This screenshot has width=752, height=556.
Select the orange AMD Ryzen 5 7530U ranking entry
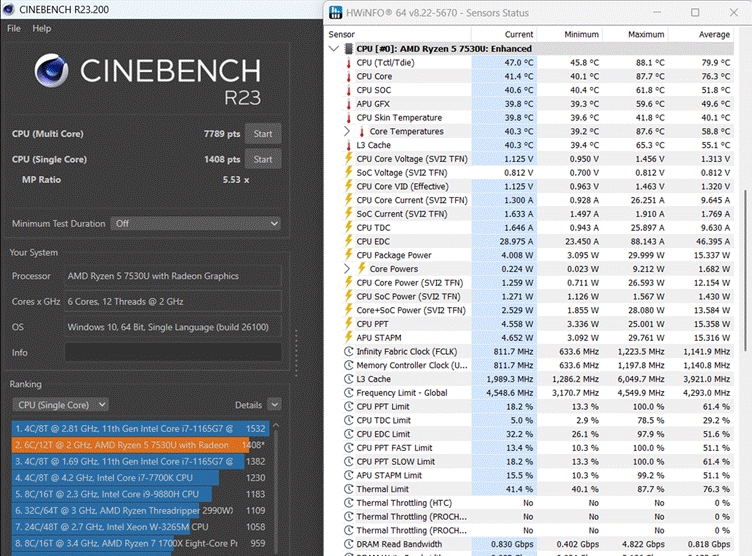click(x=141, y=445)
